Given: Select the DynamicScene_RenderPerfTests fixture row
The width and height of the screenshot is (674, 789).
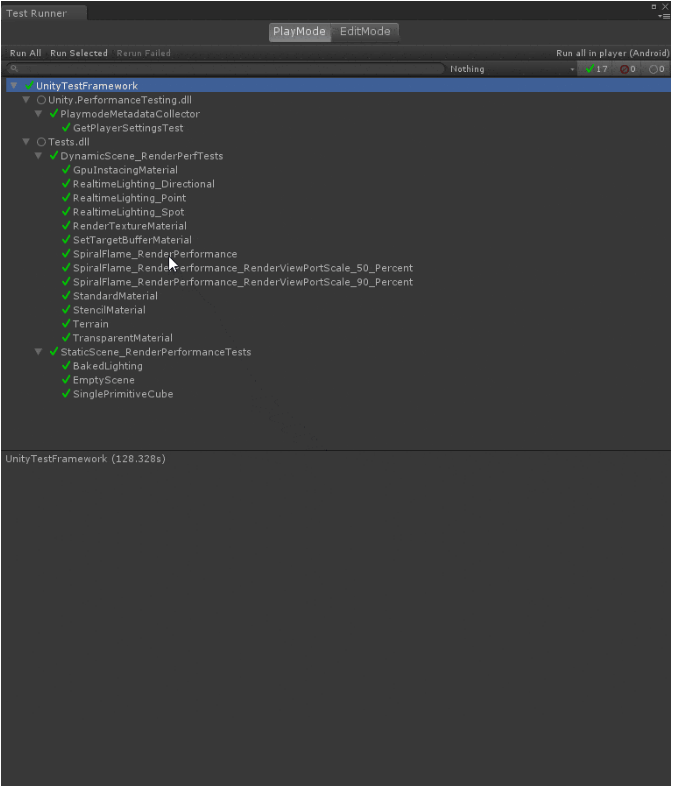Looking at the screenshot, I should [x=338, y=156].
